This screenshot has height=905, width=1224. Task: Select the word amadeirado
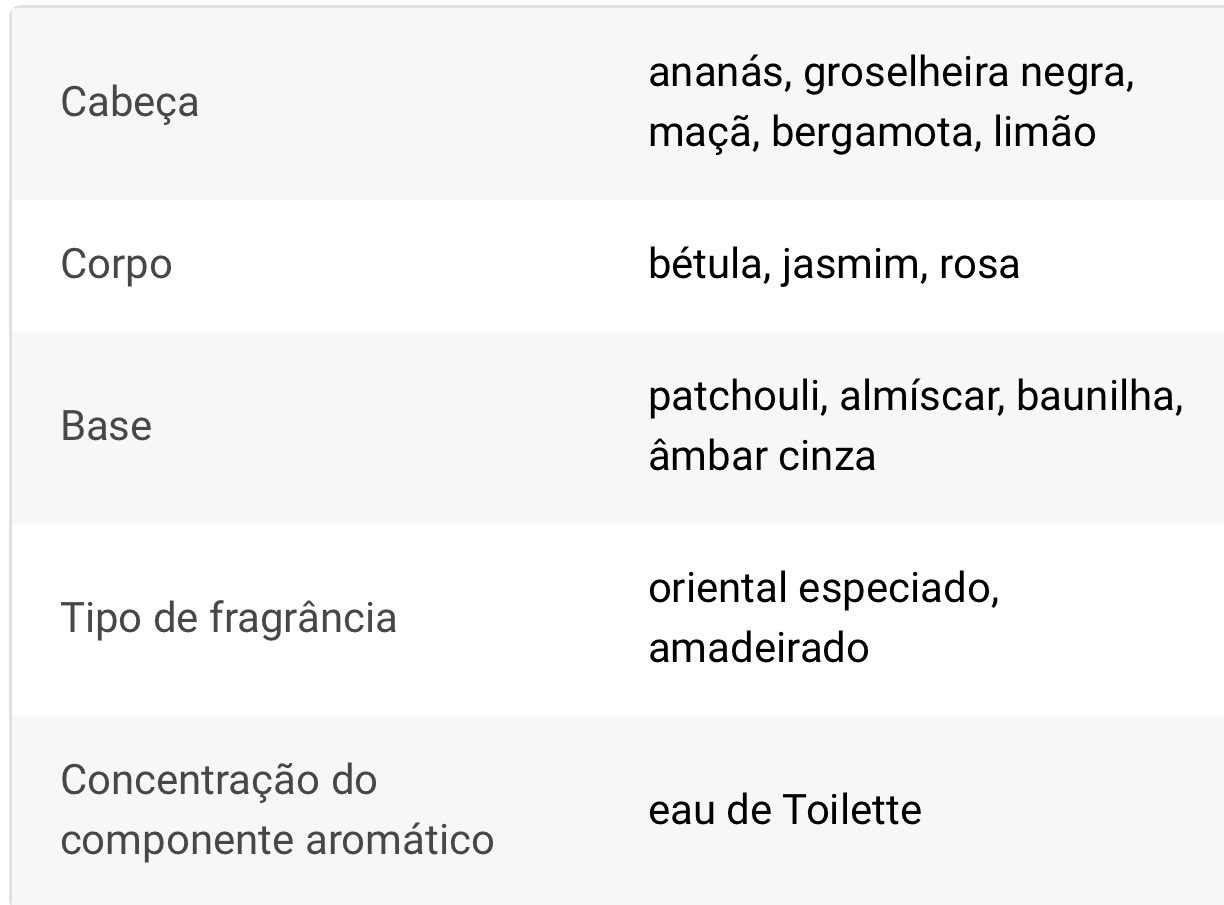point(758,648)
